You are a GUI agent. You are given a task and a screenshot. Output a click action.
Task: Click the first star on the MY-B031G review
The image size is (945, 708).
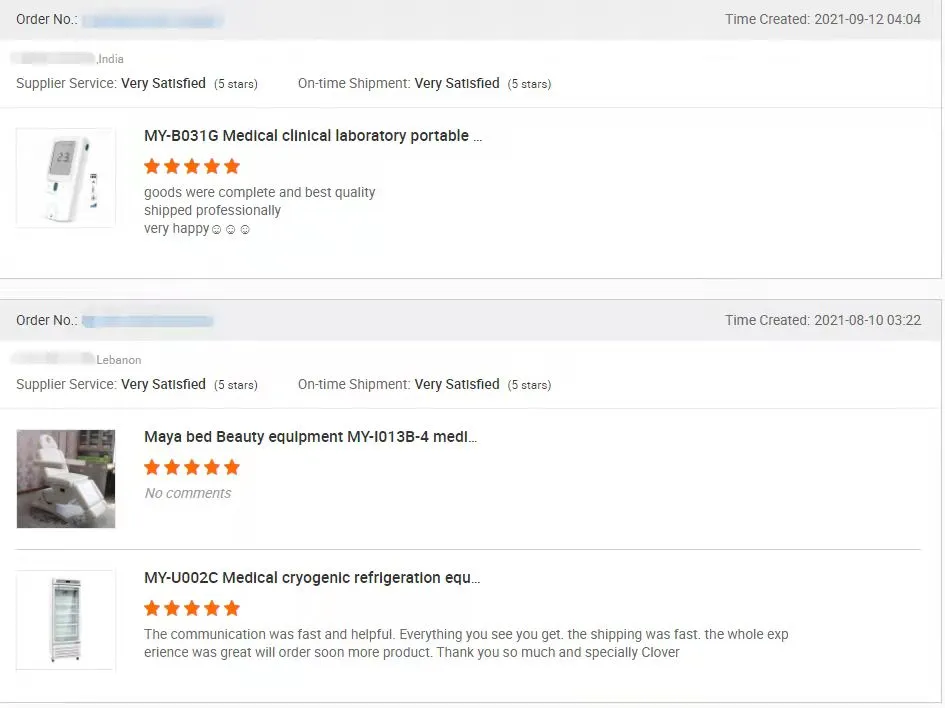[x=152, y=166]
